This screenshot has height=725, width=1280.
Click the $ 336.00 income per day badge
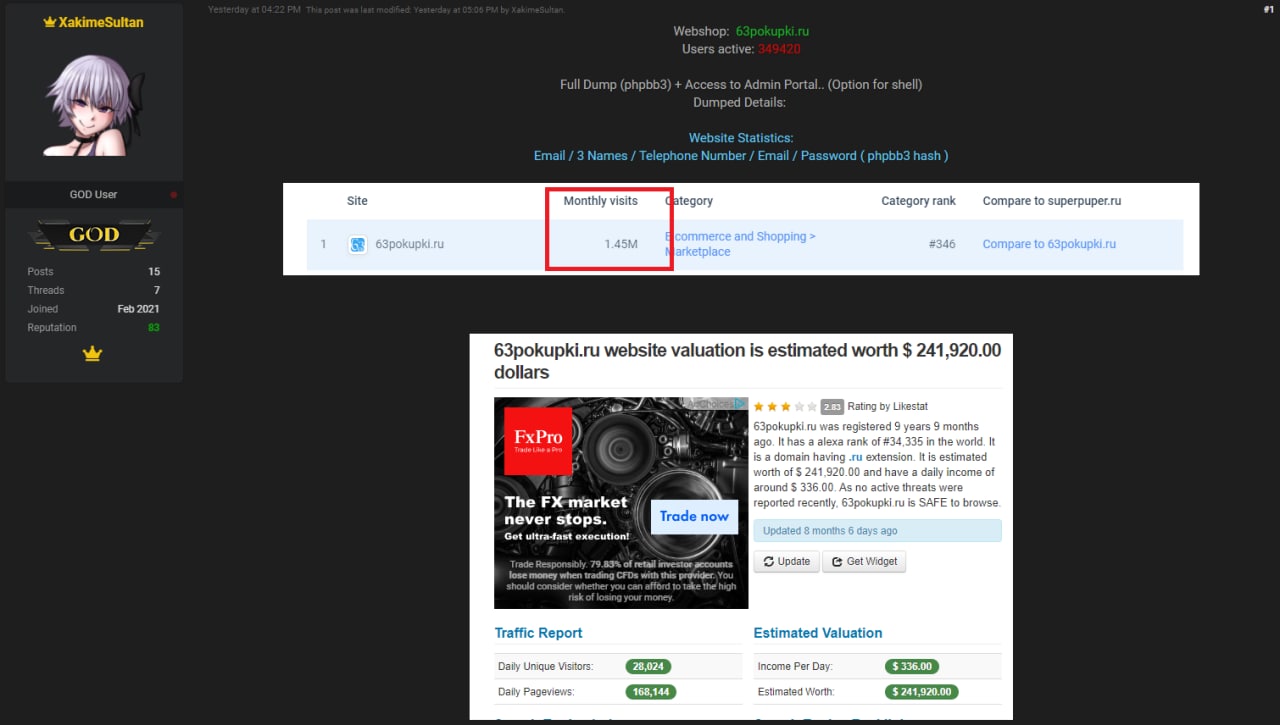[911, 666]
